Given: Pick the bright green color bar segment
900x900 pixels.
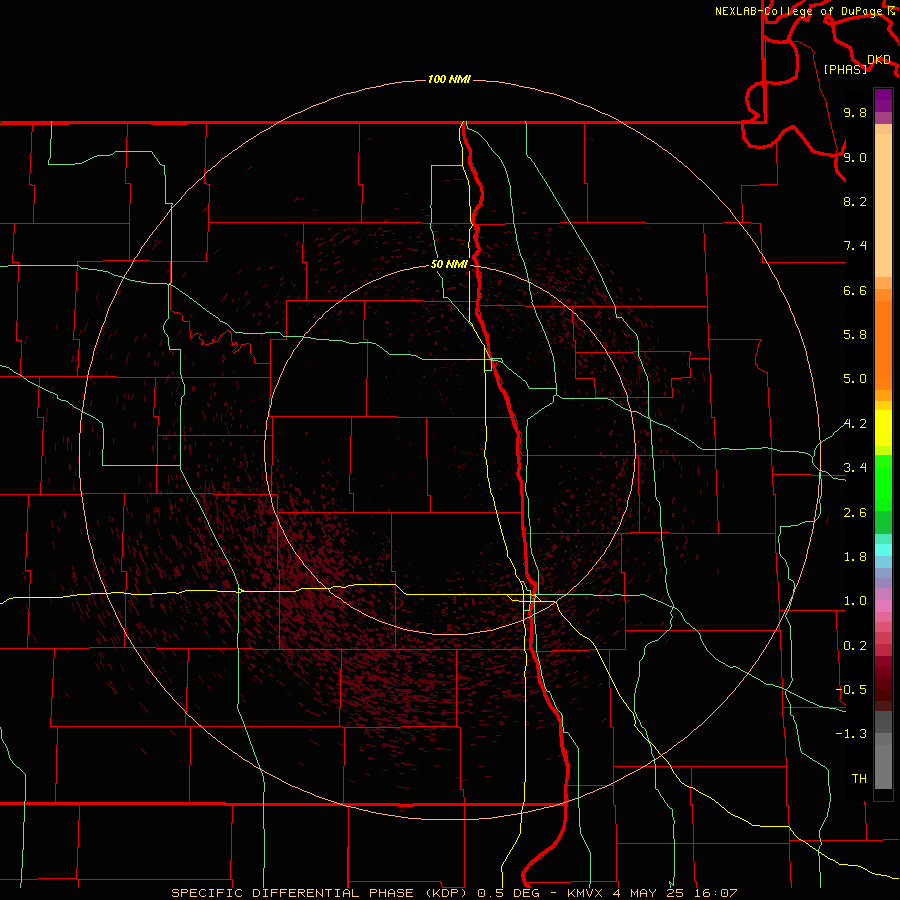Looking at the screenshot, I should (883, 483).
